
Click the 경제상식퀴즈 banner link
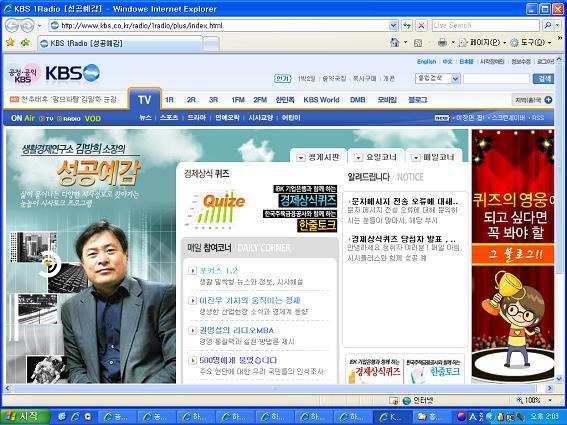(x=307, y=200)
